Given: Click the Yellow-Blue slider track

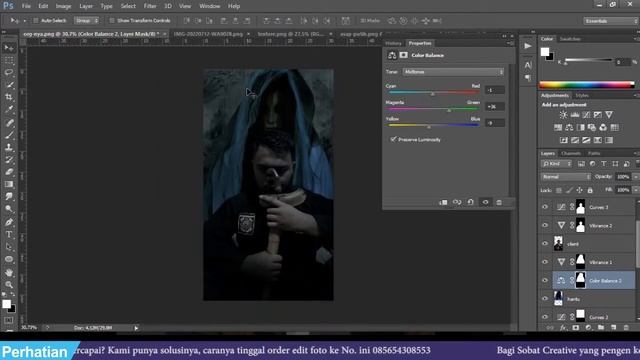Looking at the screenshot, I should pos(433,125).
